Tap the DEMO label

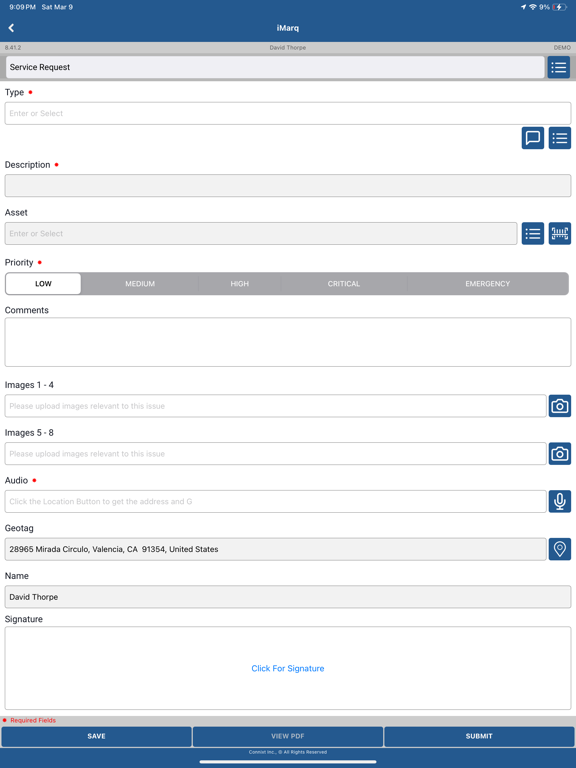point(562,48)
